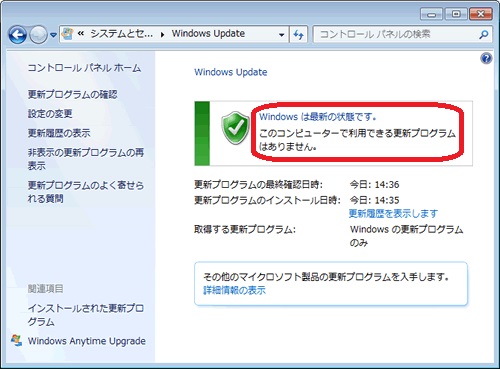Go back with the blue back arrow

coord(17,35)
